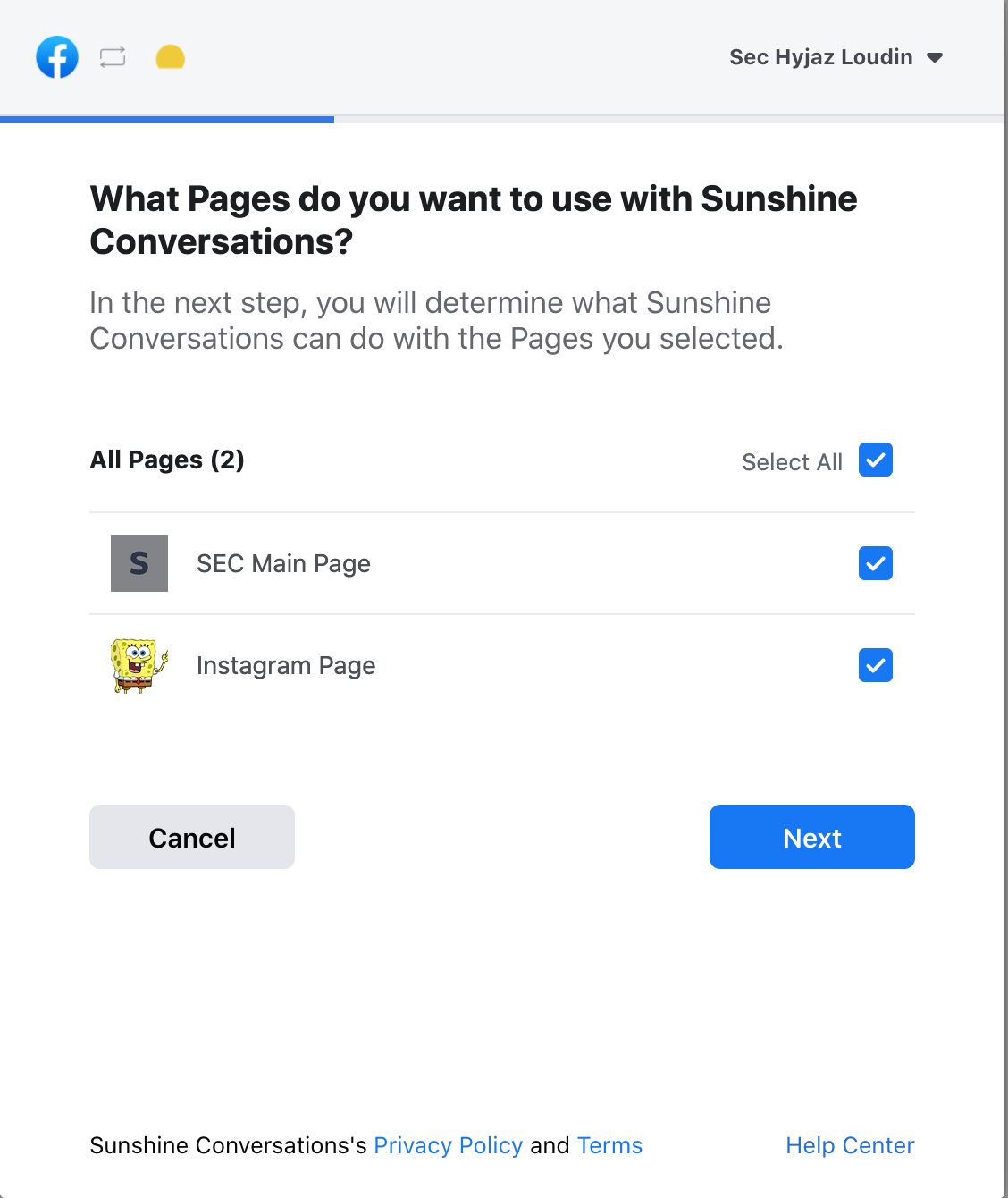Screen dimensions: 1008x1198
Task: Open the Terms link
Action: click(x=609, y=1145)
